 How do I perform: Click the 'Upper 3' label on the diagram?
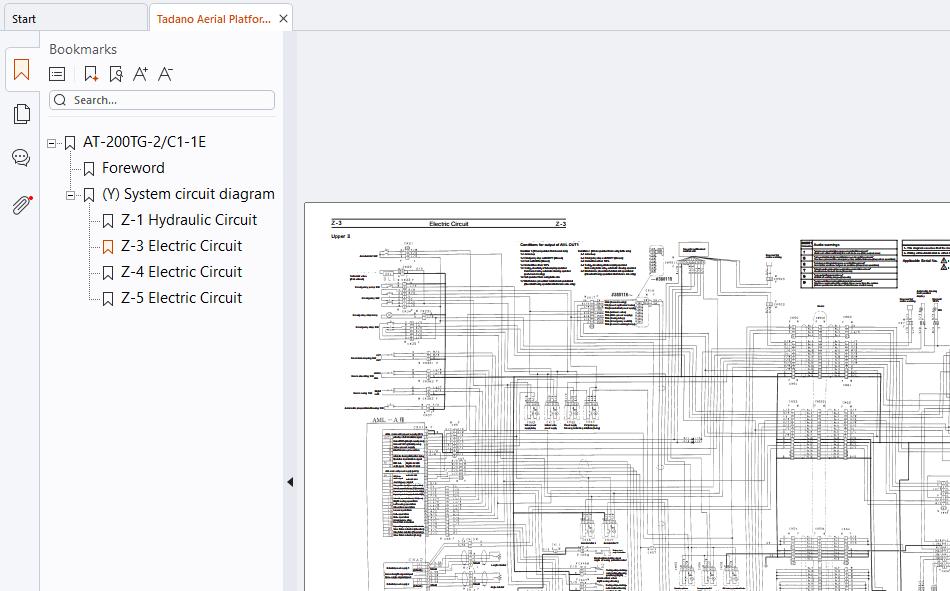click(341, 236)
